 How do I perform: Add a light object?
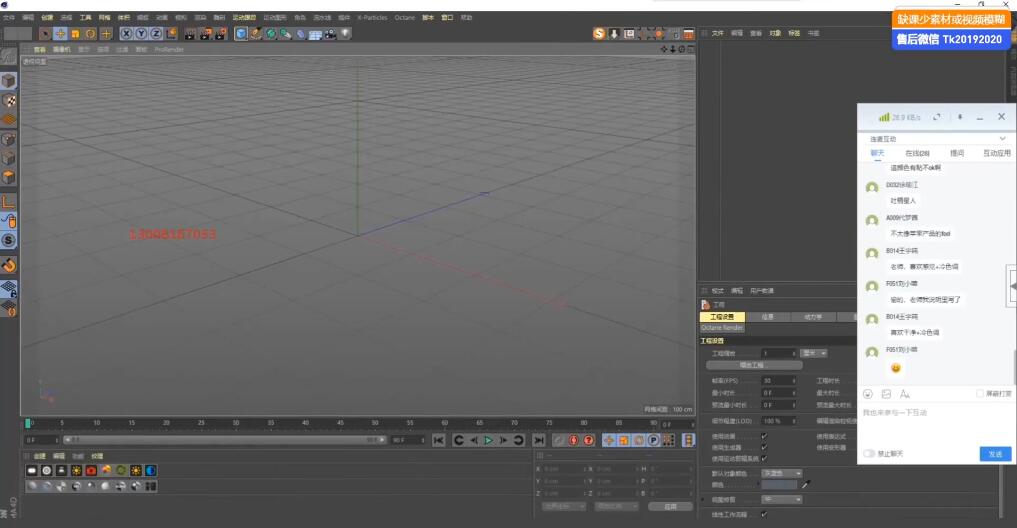[x=346, y=34]
